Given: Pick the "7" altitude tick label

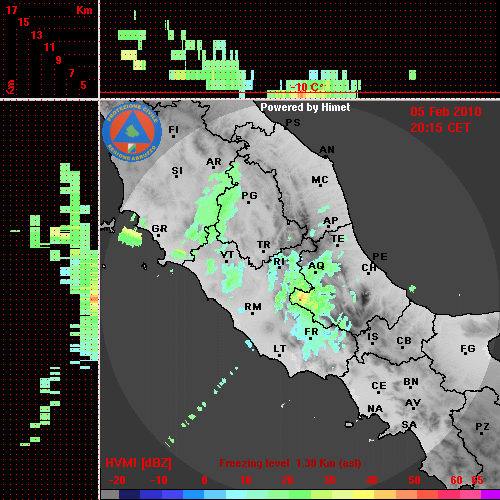Looking at the screenshot, I should click(x=71, y=73).
